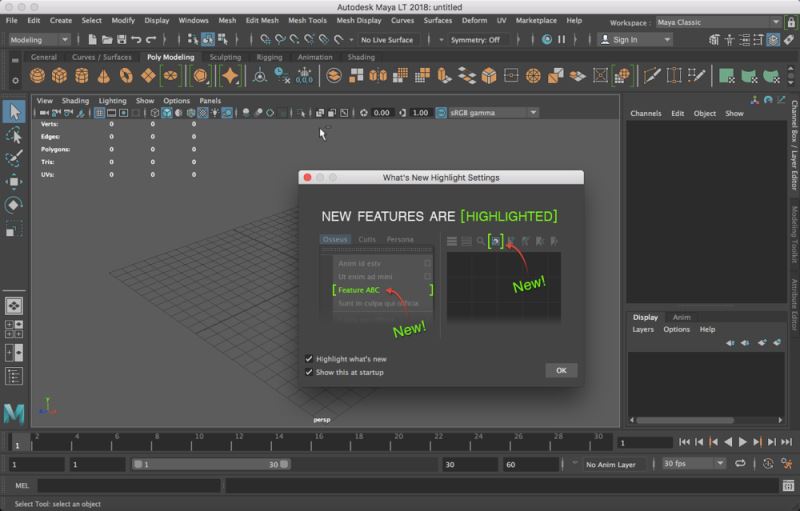Toggle the Attribute Editor sidebar tab
This screenshot has height=511, width=800.
tap(794, 304)
